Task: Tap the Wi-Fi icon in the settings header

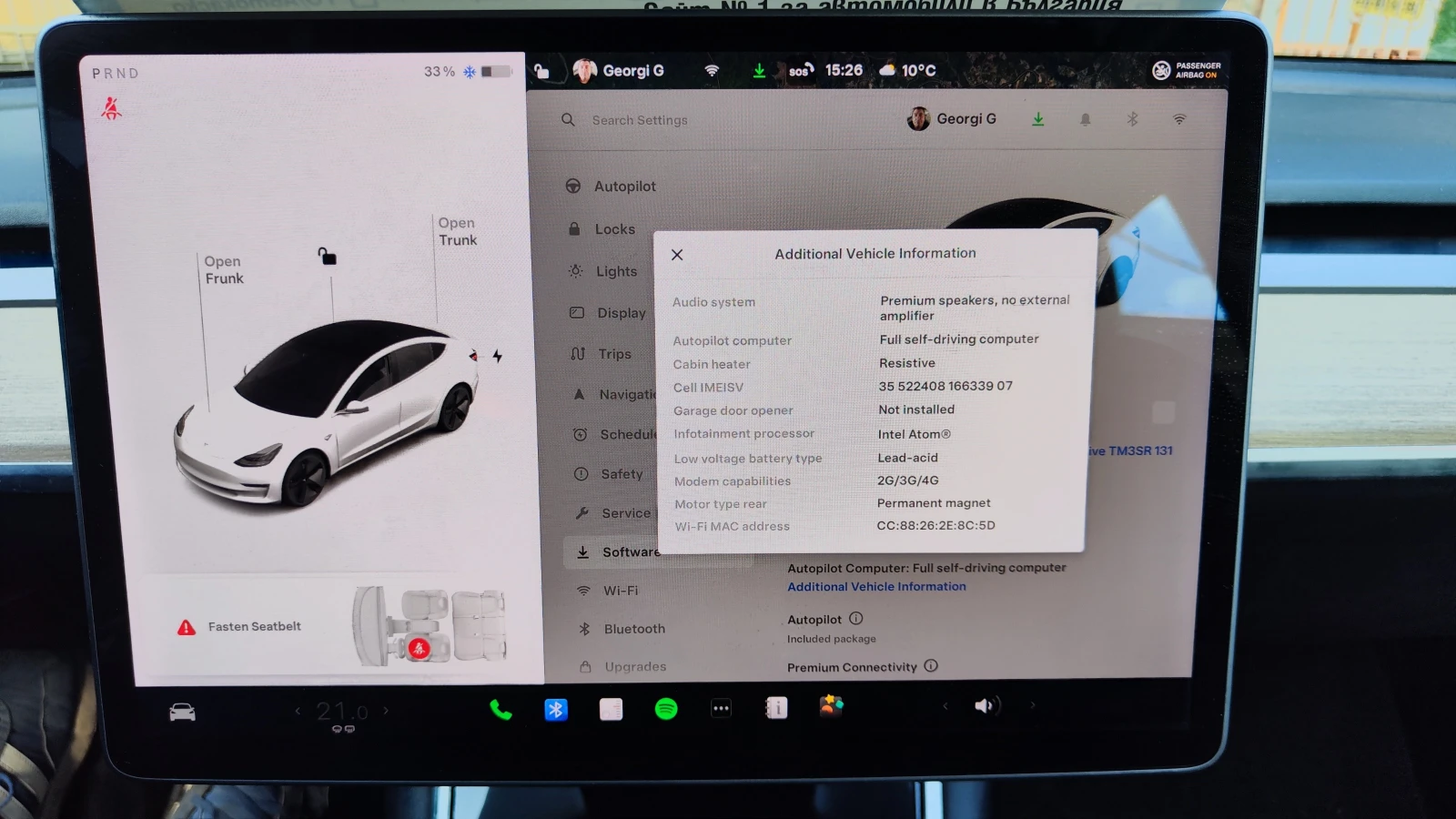Action: click(x=1179, y=119)
